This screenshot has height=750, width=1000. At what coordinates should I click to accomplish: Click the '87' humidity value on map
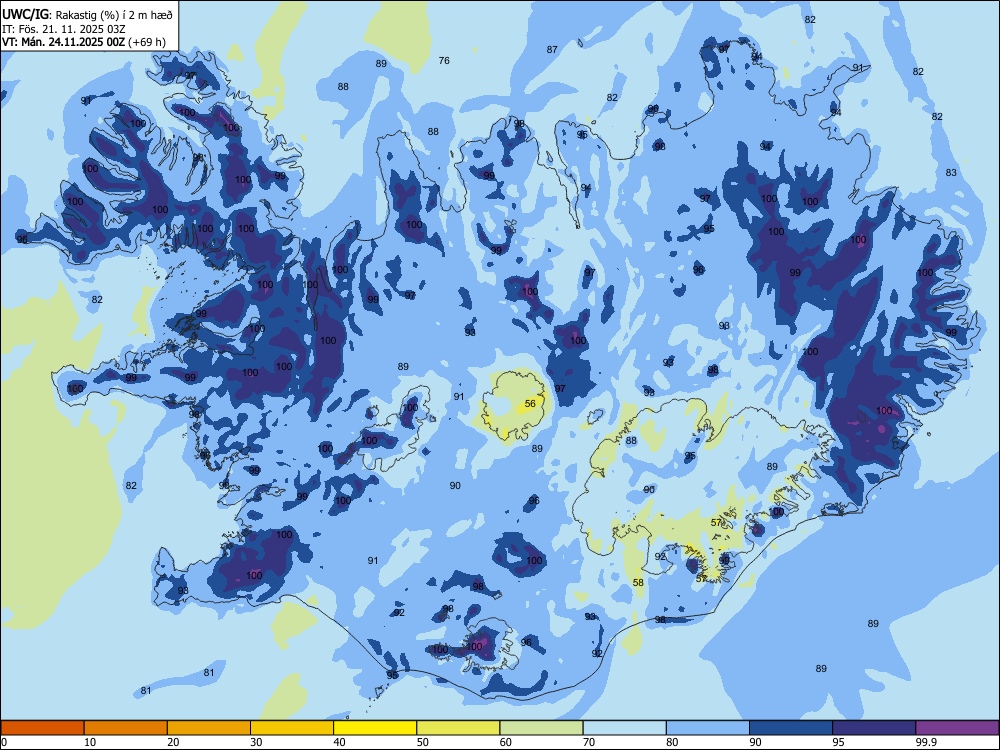552,49
